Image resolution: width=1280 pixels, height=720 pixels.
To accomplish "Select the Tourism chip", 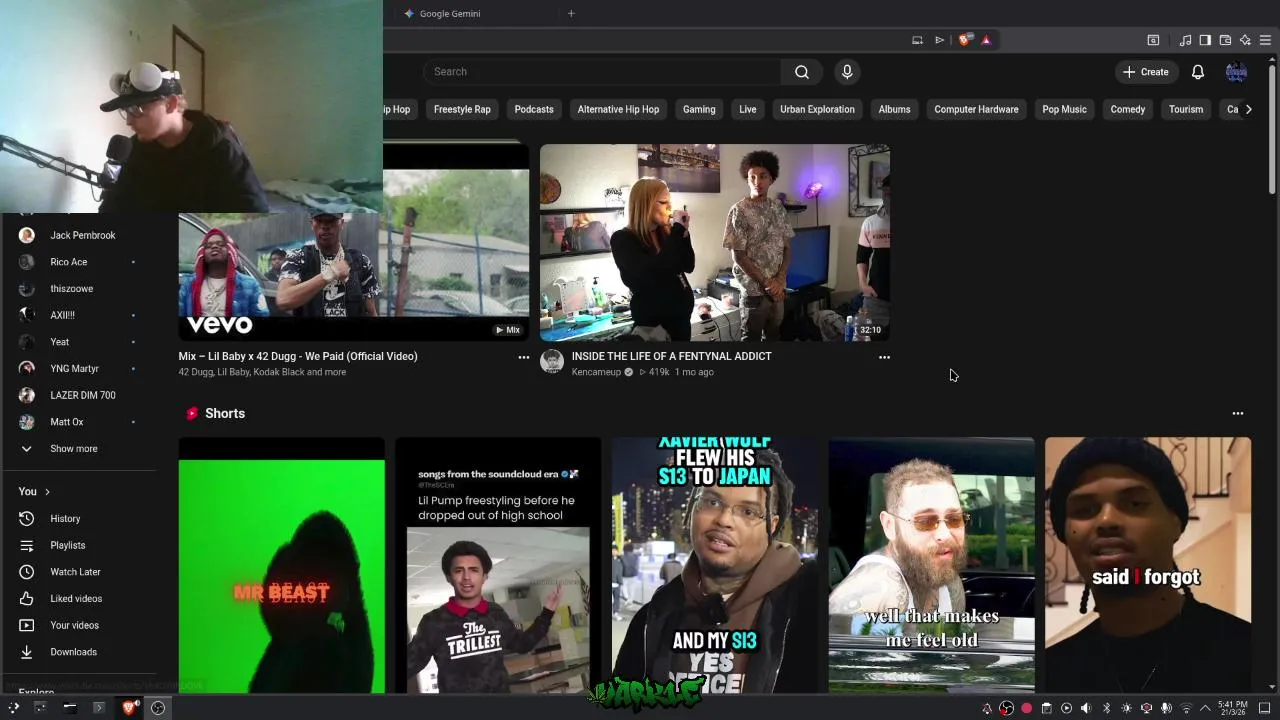I will coord(1186,109).
